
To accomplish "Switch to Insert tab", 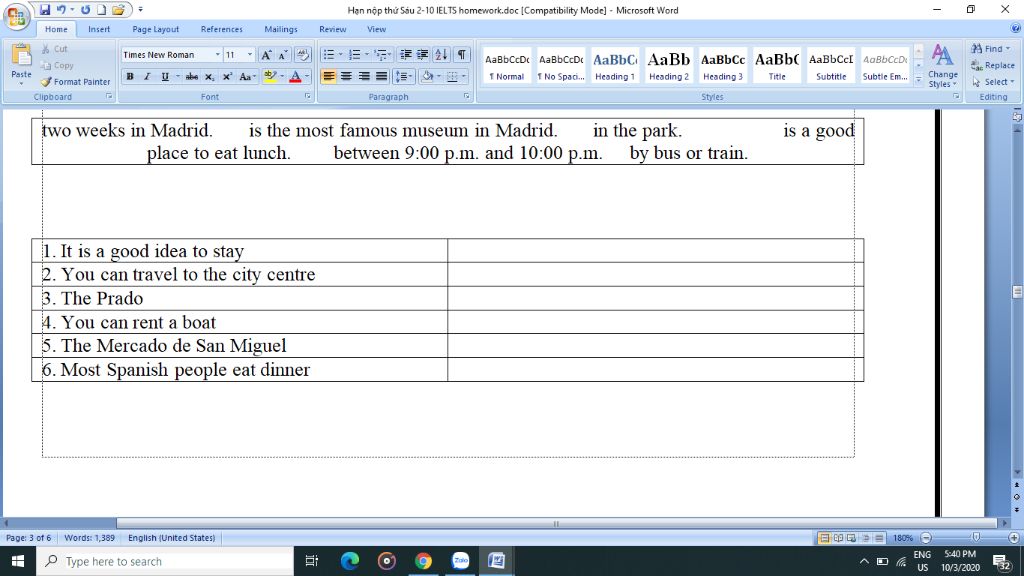I will point(99,29).
